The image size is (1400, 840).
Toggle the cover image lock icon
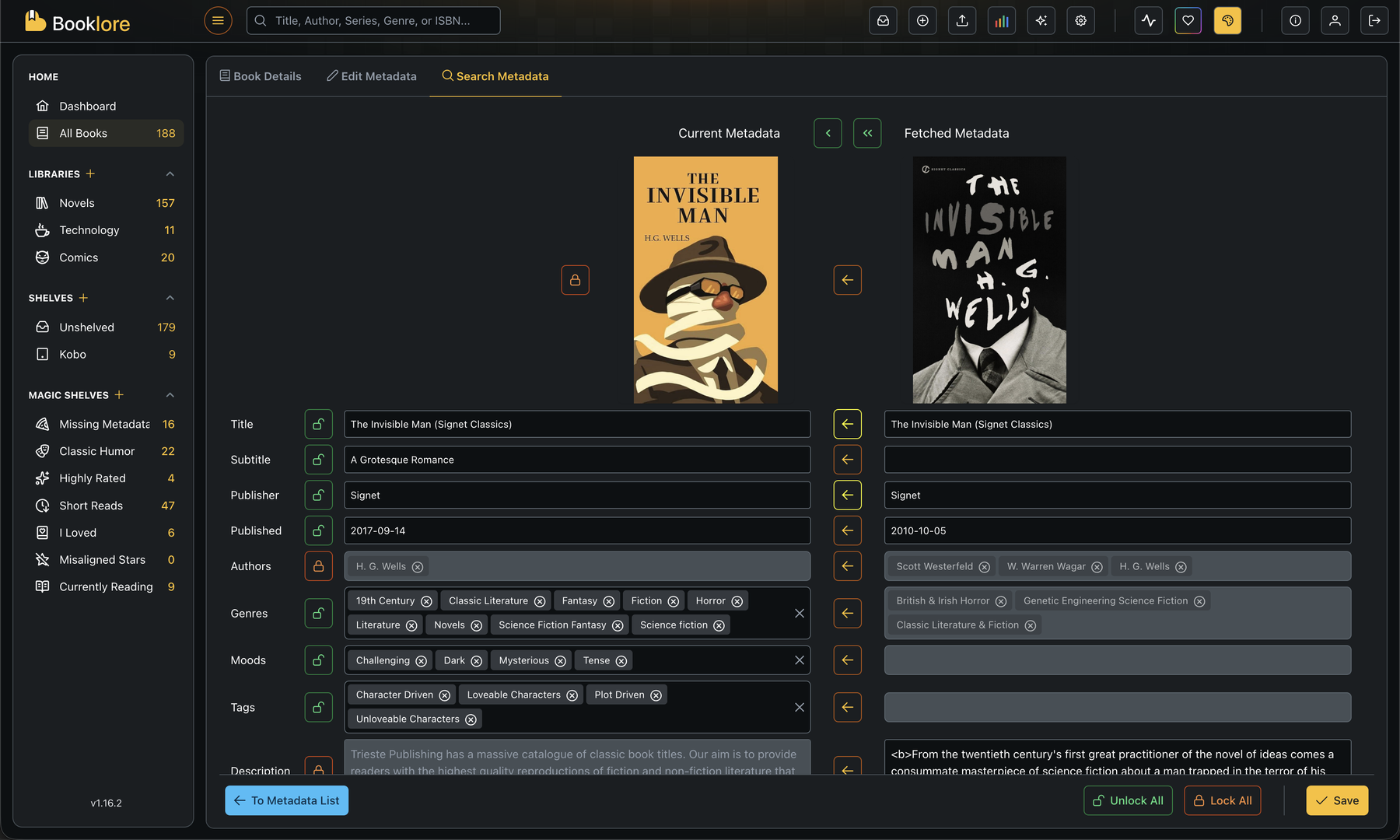pos(575,280)
